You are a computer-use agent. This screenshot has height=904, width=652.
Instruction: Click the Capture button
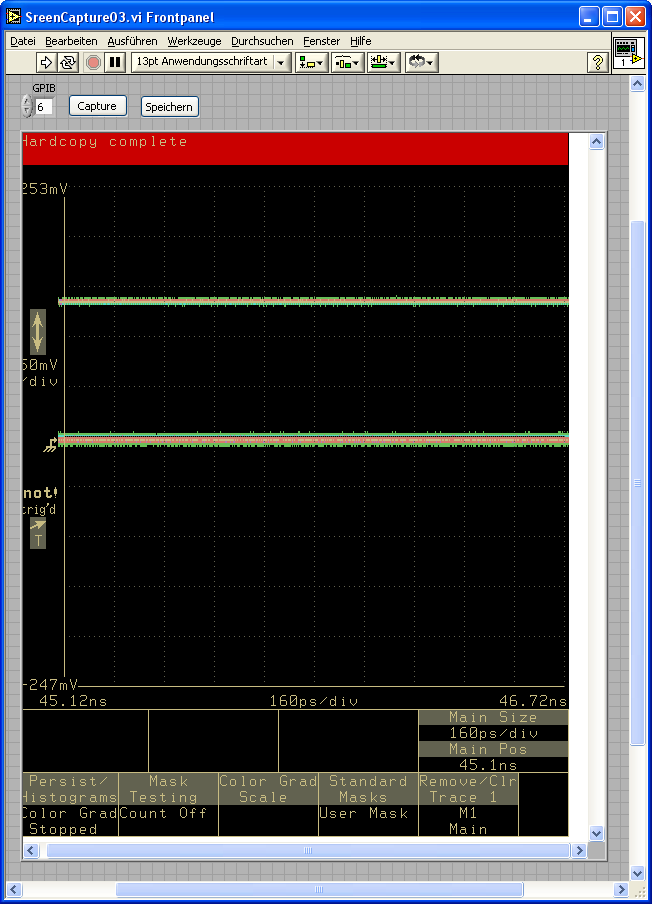tap(97, 106)
